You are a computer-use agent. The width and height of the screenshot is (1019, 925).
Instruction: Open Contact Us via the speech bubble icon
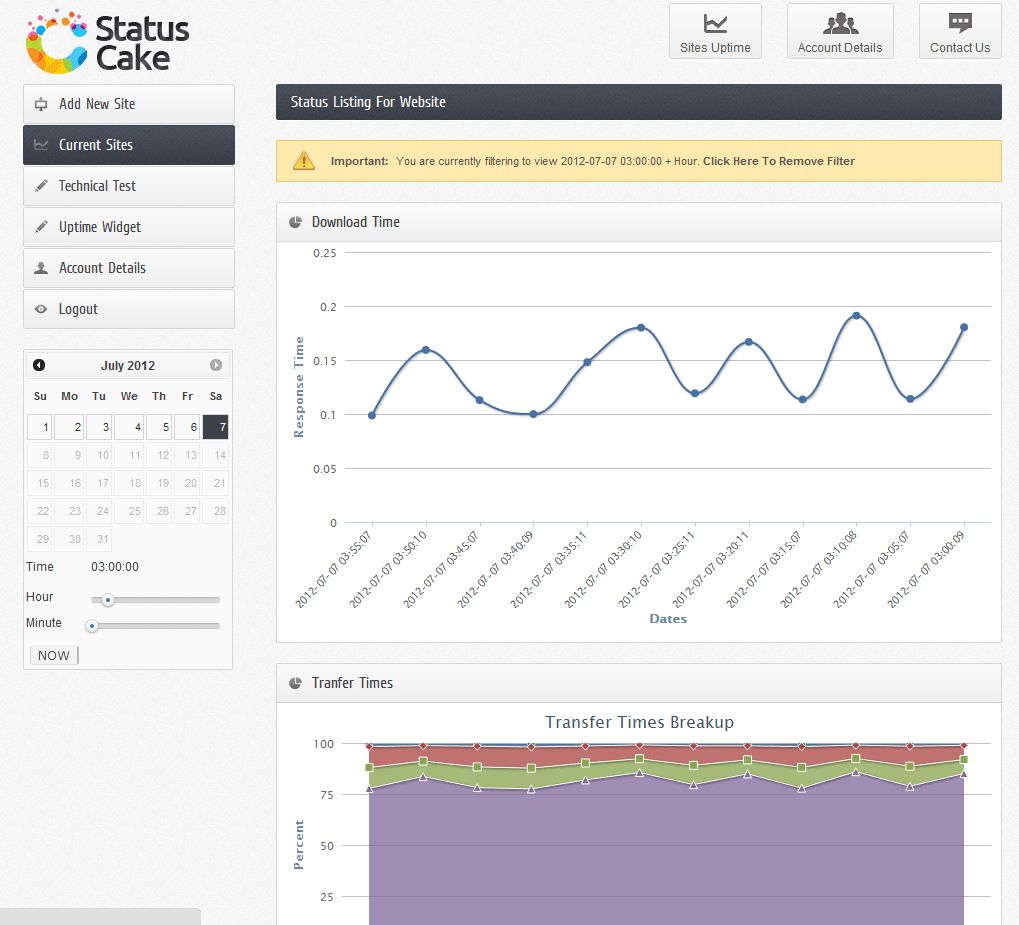[959, 24]
